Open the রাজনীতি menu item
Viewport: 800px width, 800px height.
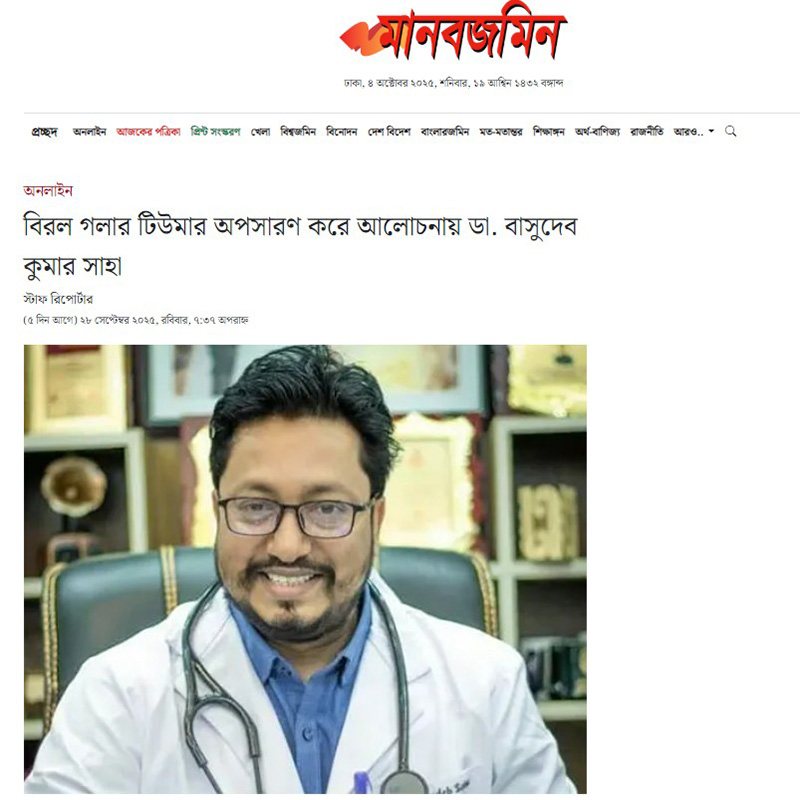click(646, 132)
